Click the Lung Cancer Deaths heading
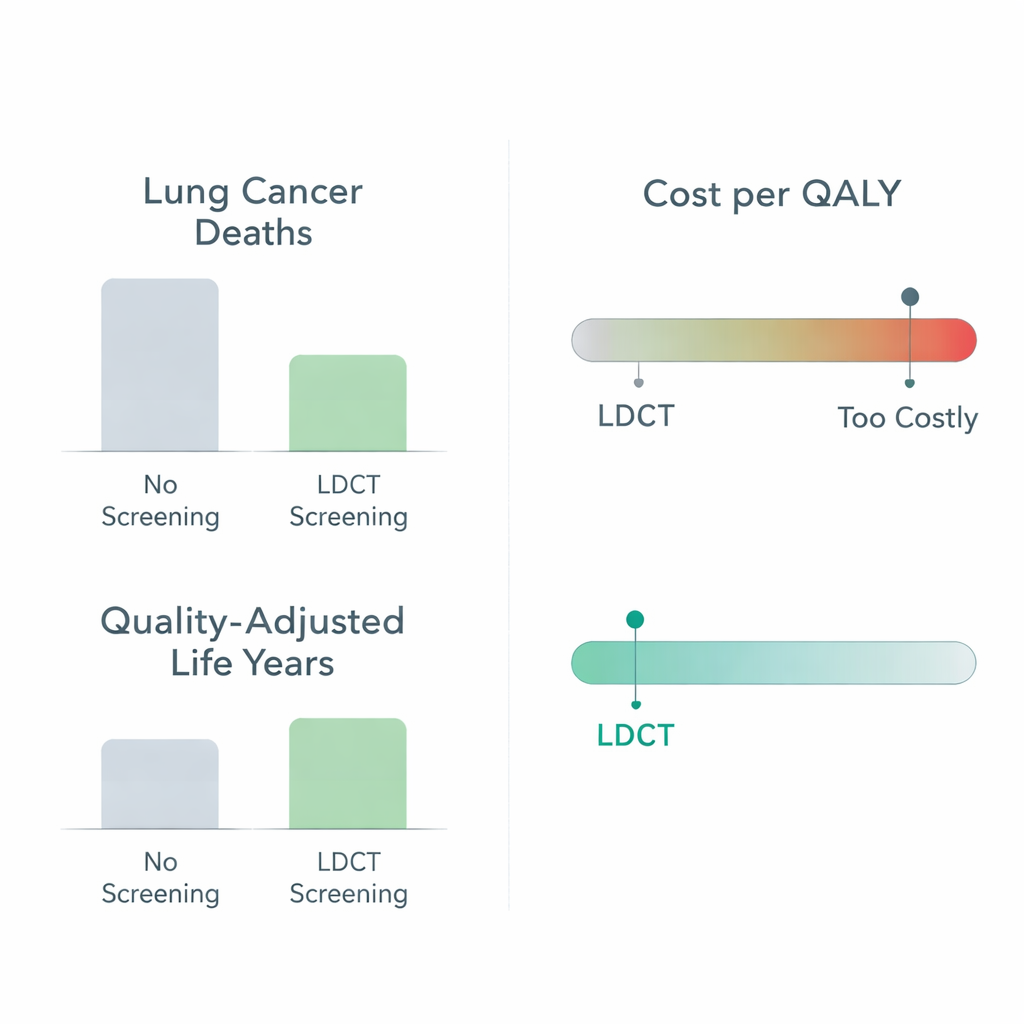The width and height of the screenshot is (1024, 1024). 253,212
